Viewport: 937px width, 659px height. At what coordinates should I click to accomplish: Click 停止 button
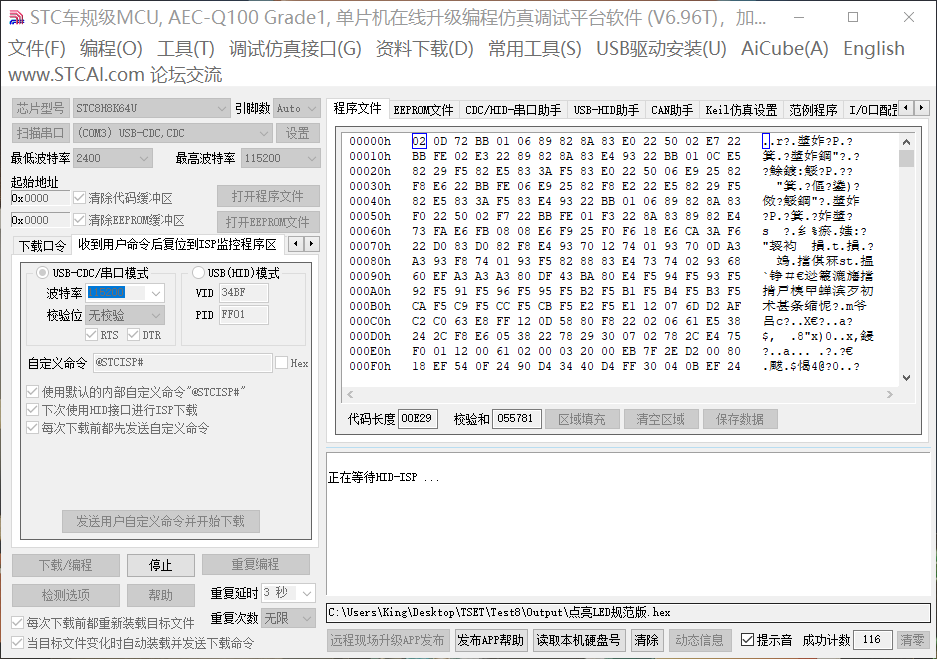pyautogui.click(x=160, y=565)
